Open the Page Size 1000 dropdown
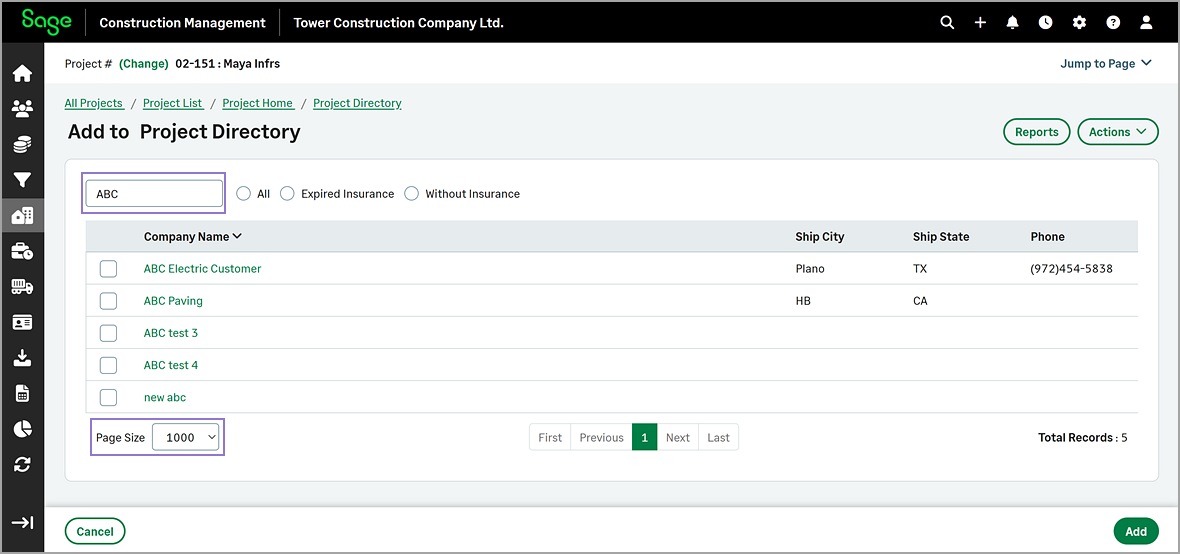The image size is (1180, 554). tap(186, 437)
